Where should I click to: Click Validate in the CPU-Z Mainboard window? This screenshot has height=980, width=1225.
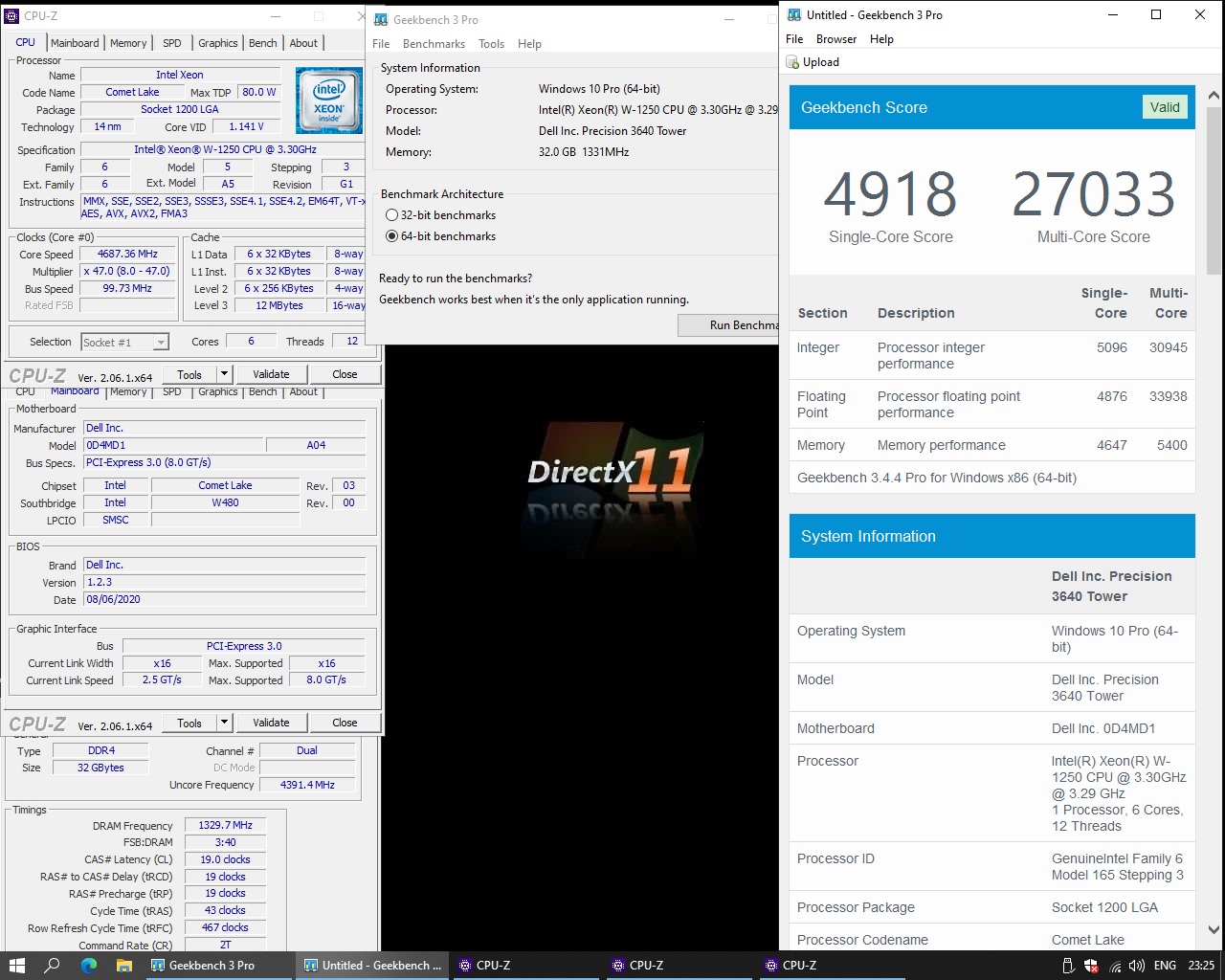coord(271,723)
